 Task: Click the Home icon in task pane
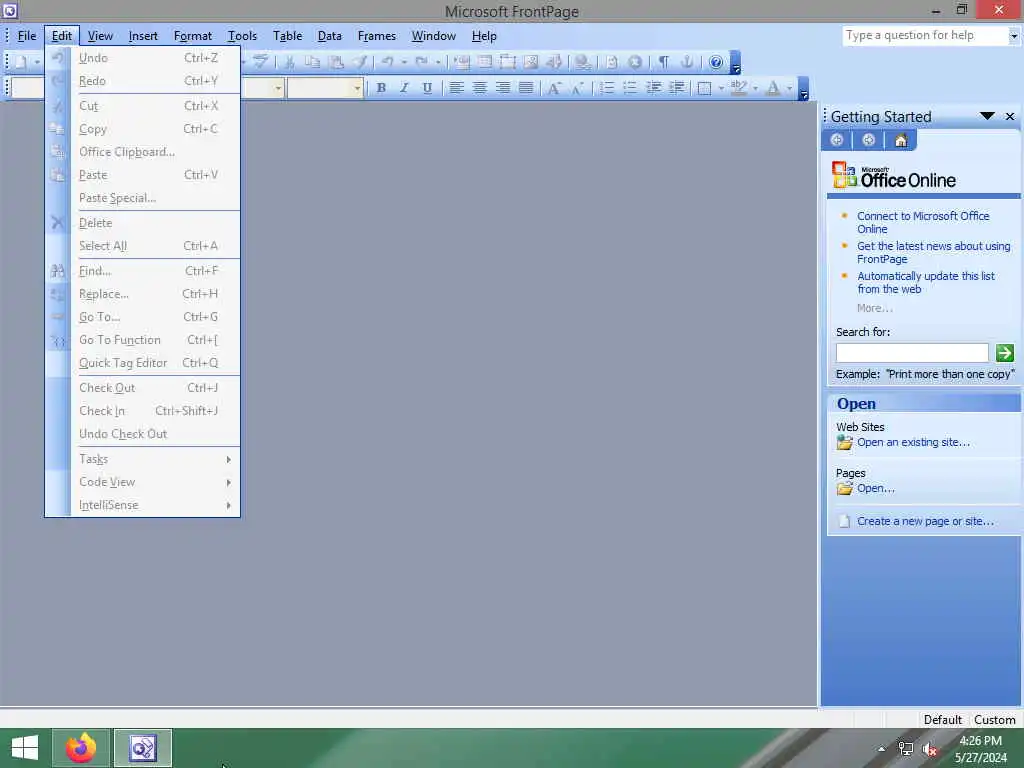point(901,140)
